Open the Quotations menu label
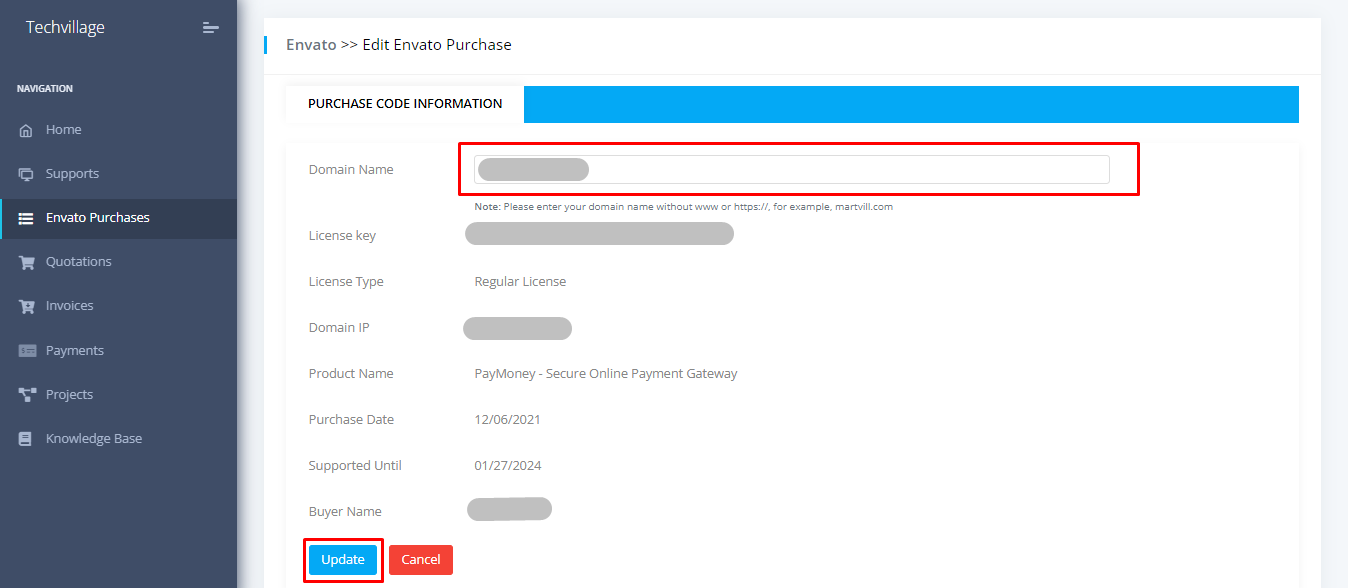This screenshot has width=1348, height=588. click(x=78, y=262)
